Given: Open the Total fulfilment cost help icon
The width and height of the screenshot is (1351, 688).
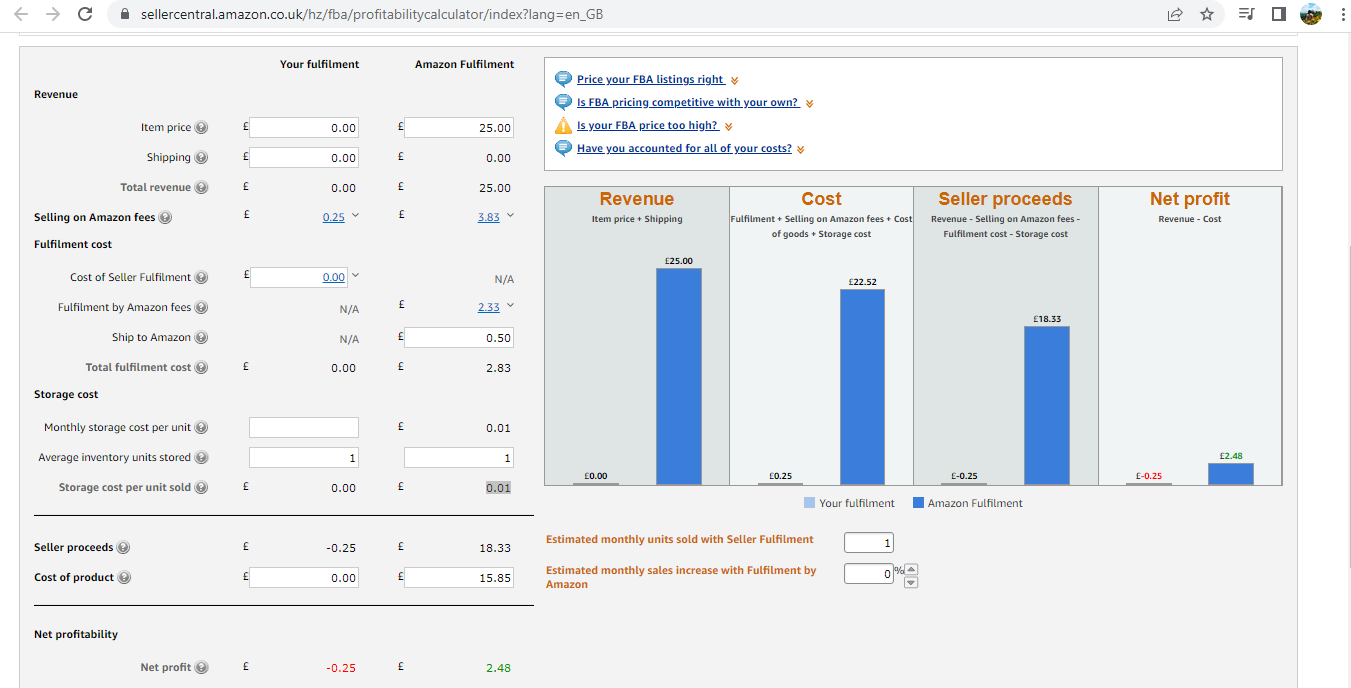Looking at the screenshot, I should tap(201, 368).
